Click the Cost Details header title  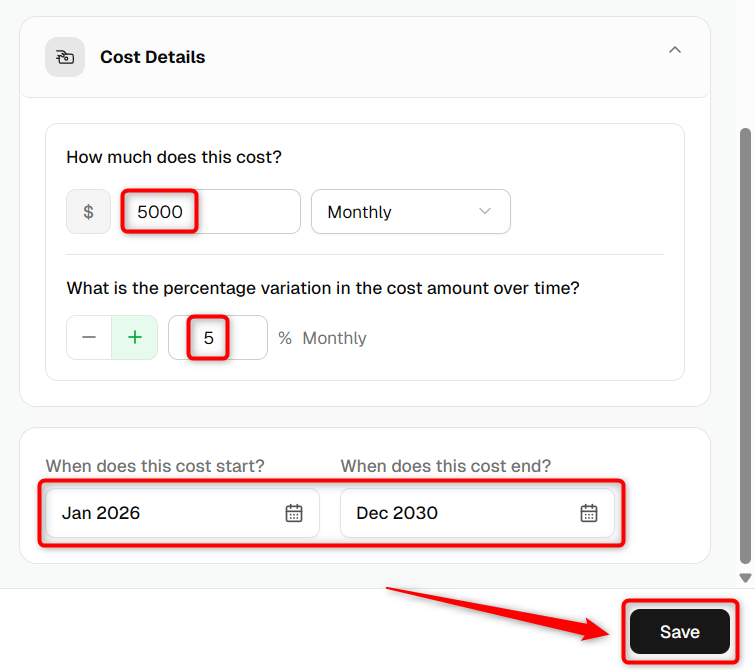click(x=153, y=57)
